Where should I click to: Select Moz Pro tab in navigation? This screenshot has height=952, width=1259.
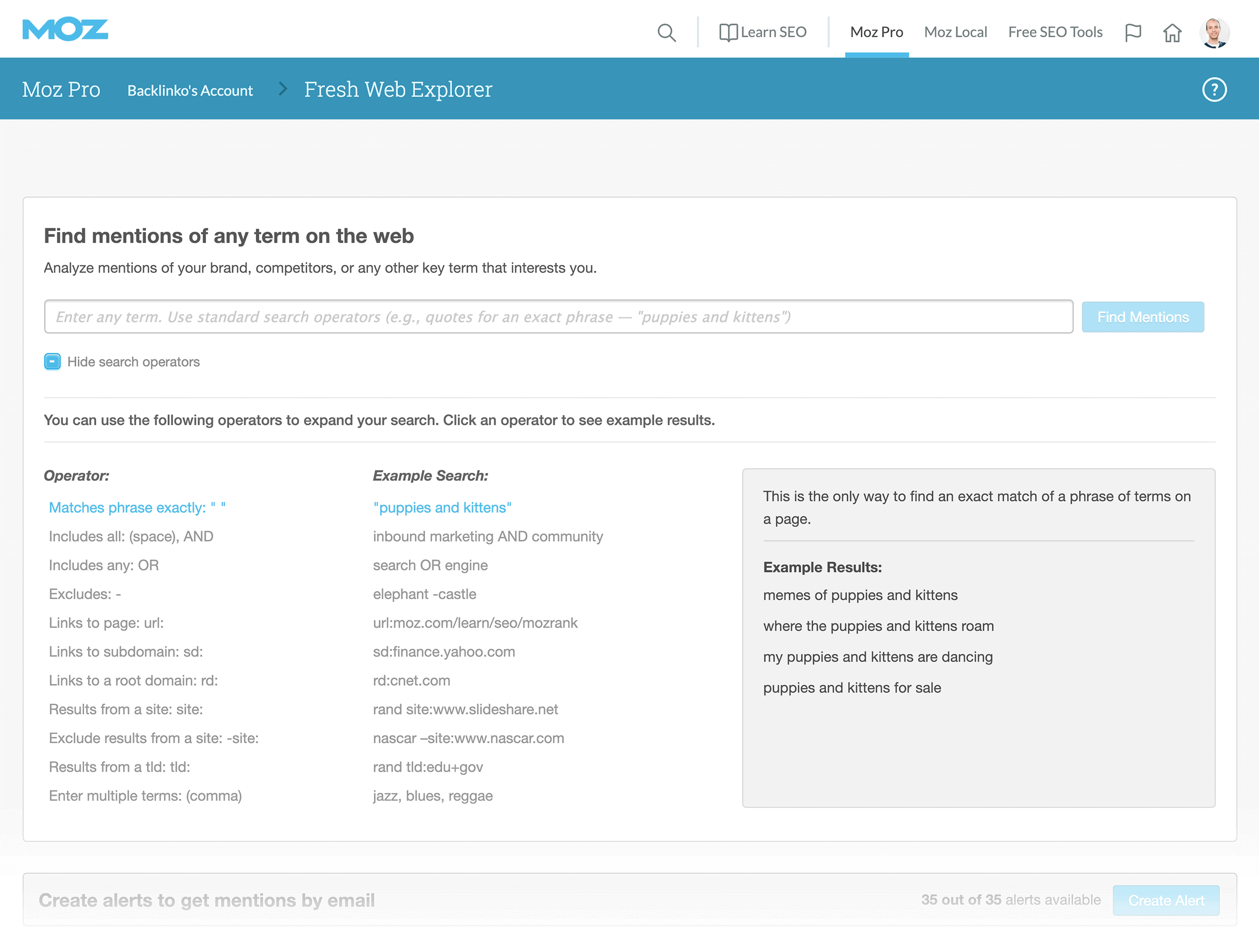pyautogui.click(x=877, y=31)
